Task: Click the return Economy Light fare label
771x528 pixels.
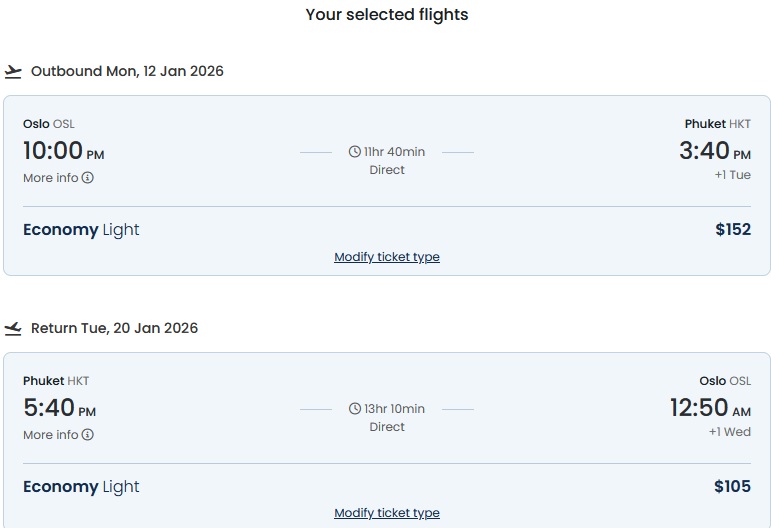Action: pyautogui.click(x=81, y=487)
